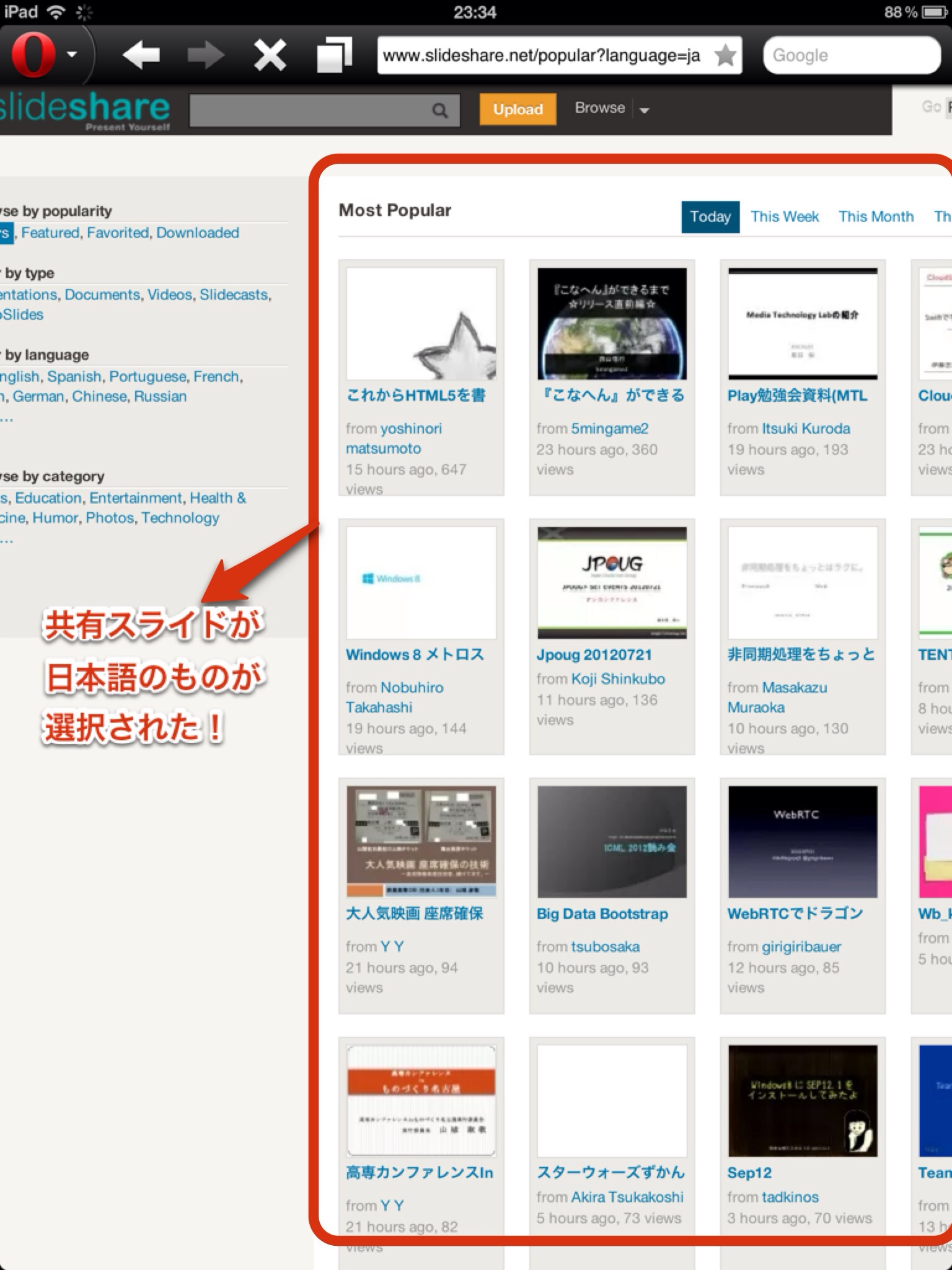Select the Today tab
This screenshot has width=952, height=1270.
[x=710, y=216]
